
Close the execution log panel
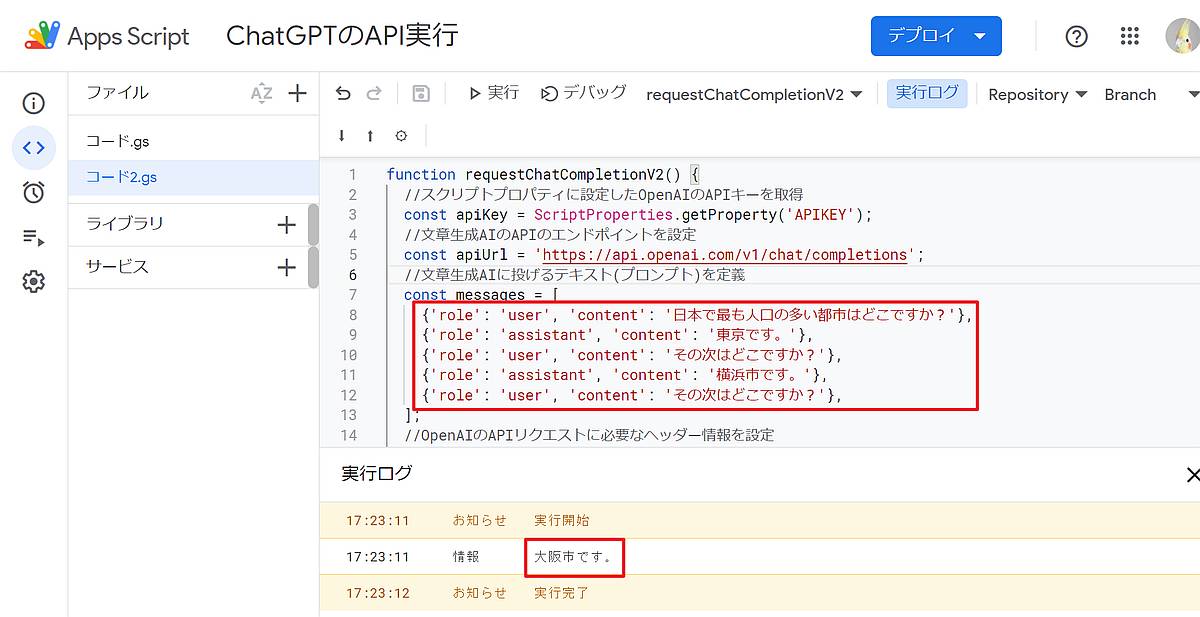(x=1191, y=474)
